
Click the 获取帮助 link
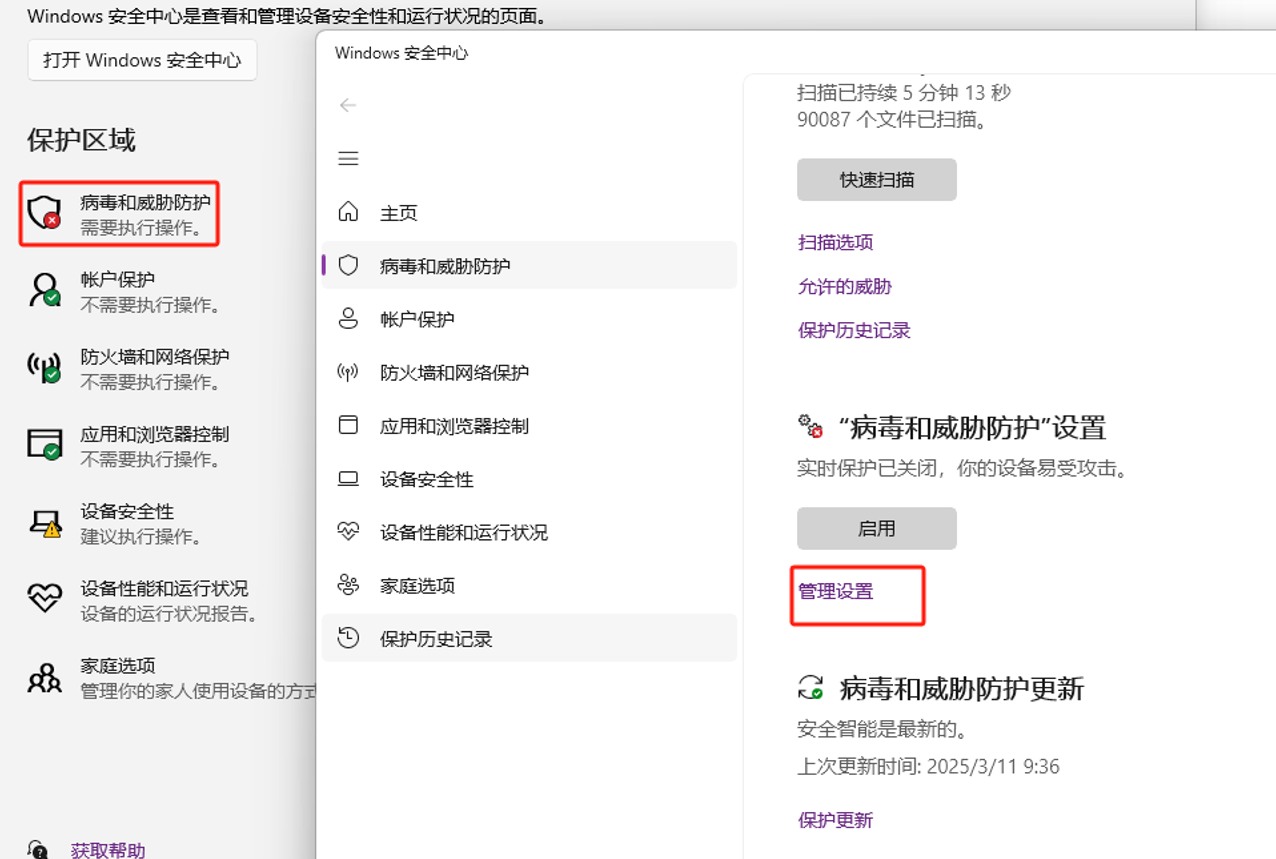108,850
